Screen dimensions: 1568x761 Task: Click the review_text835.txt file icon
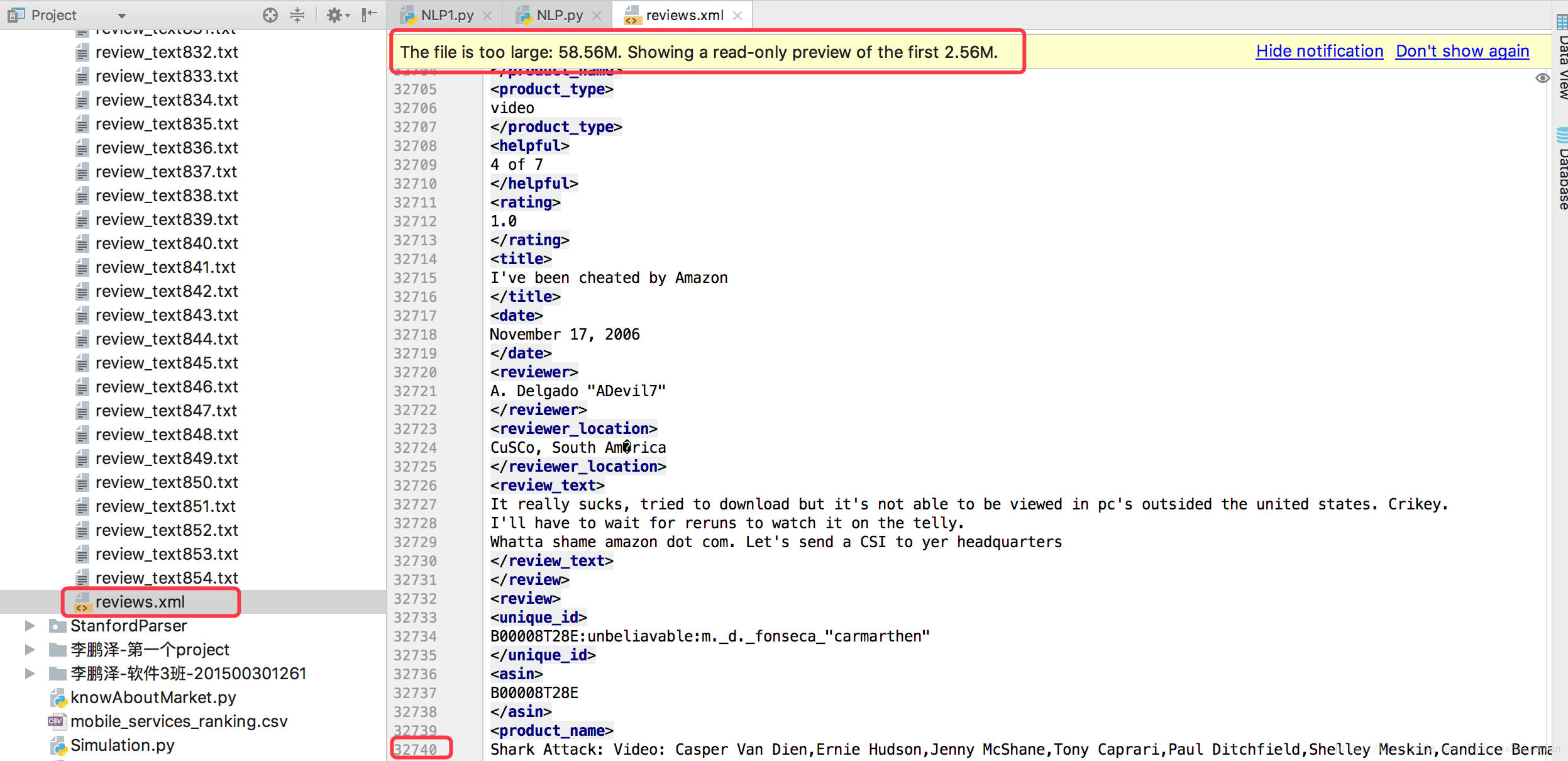82,125
